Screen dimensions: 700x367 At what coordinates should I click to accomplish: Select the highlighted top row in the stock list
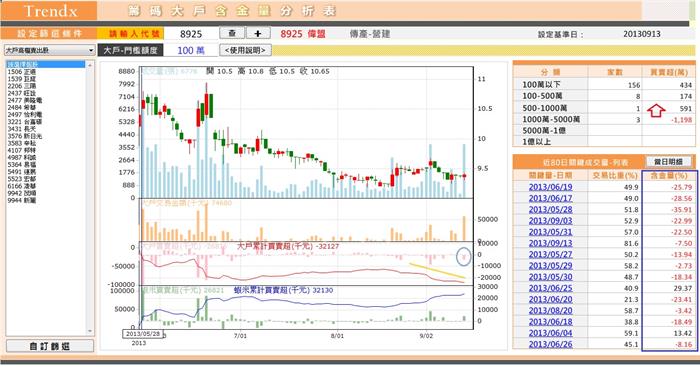click(46, 65)
